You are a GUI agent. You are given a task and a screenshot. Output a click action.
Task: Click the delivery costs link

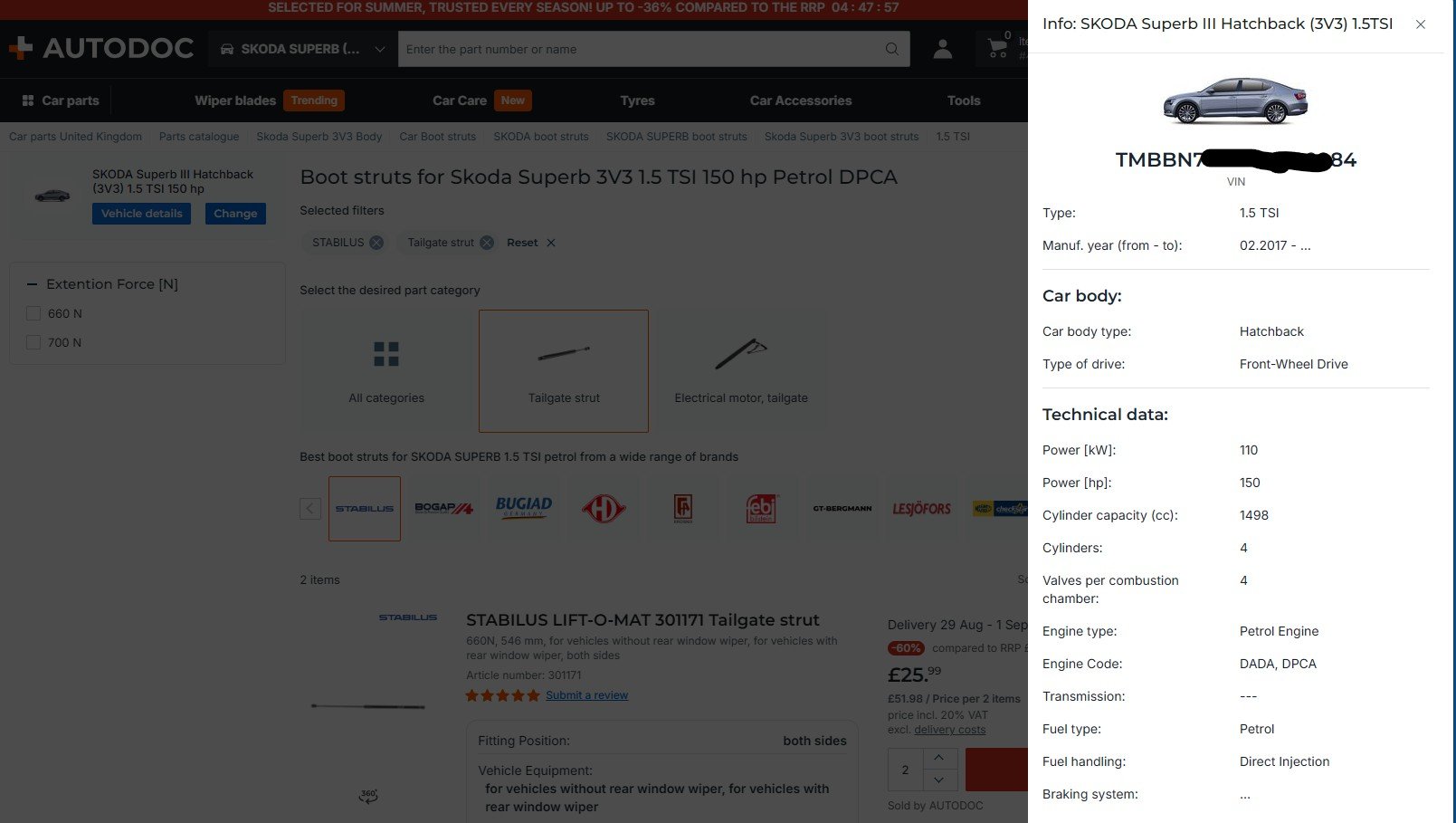point(950,730)
